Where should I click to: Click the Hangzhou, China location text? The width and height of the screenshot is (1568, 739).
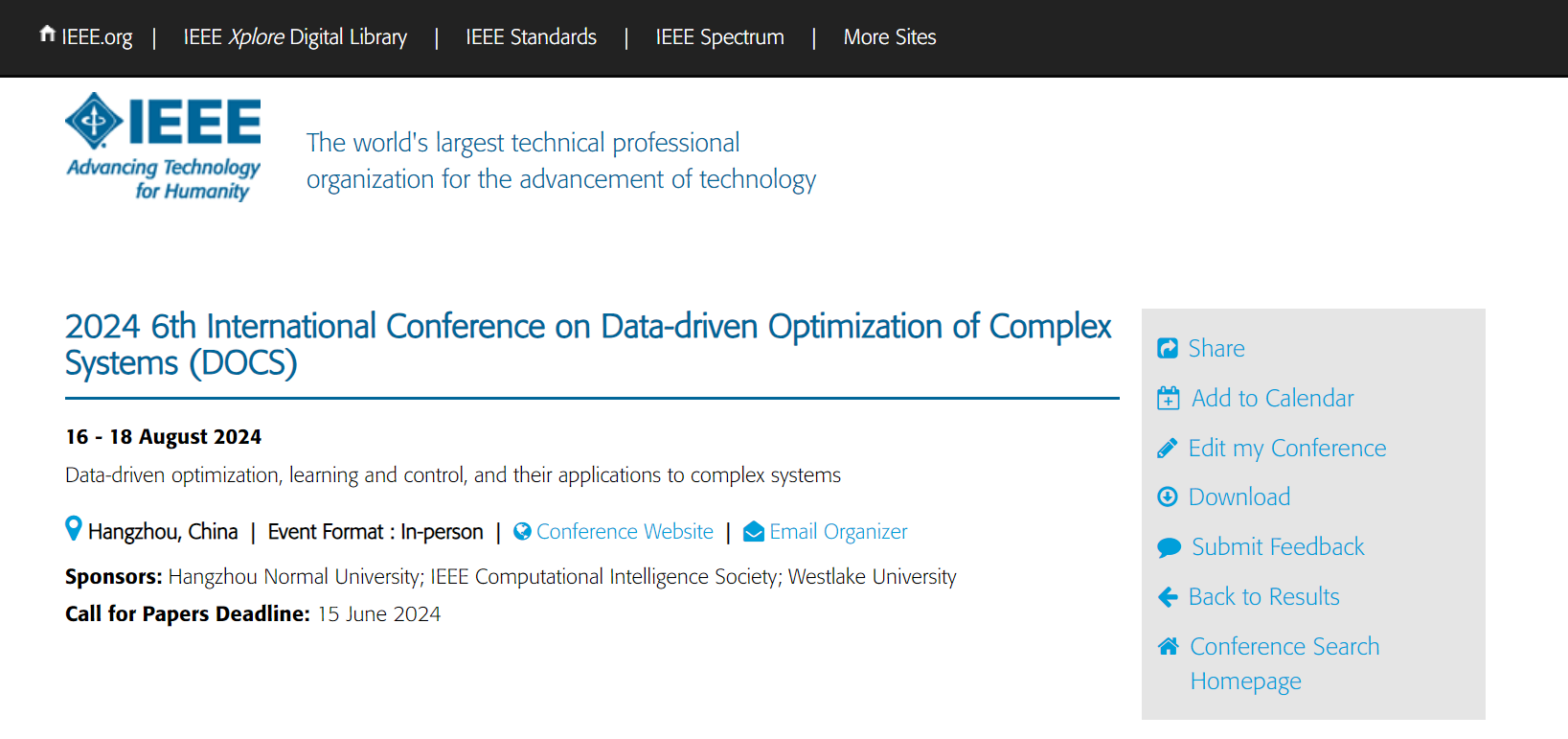pos(163,531)
